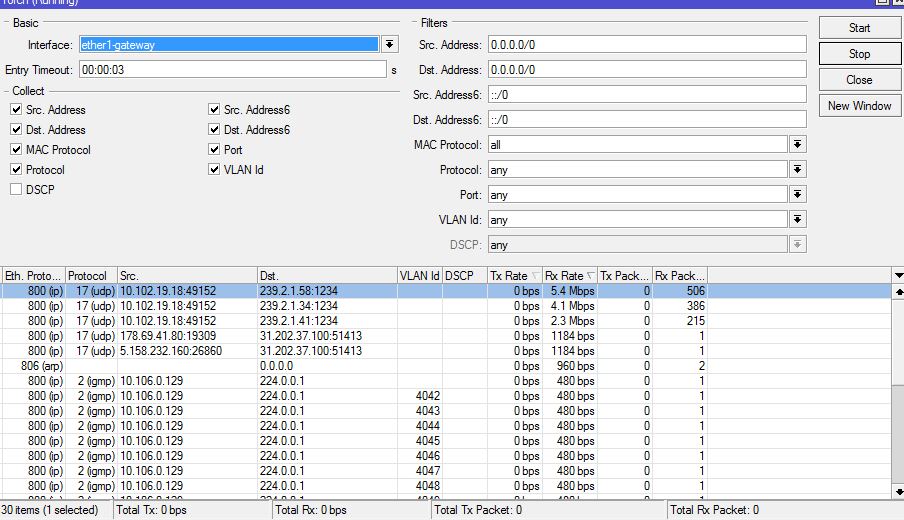Uncheck the Src. Address checkbox

[16, 110]
